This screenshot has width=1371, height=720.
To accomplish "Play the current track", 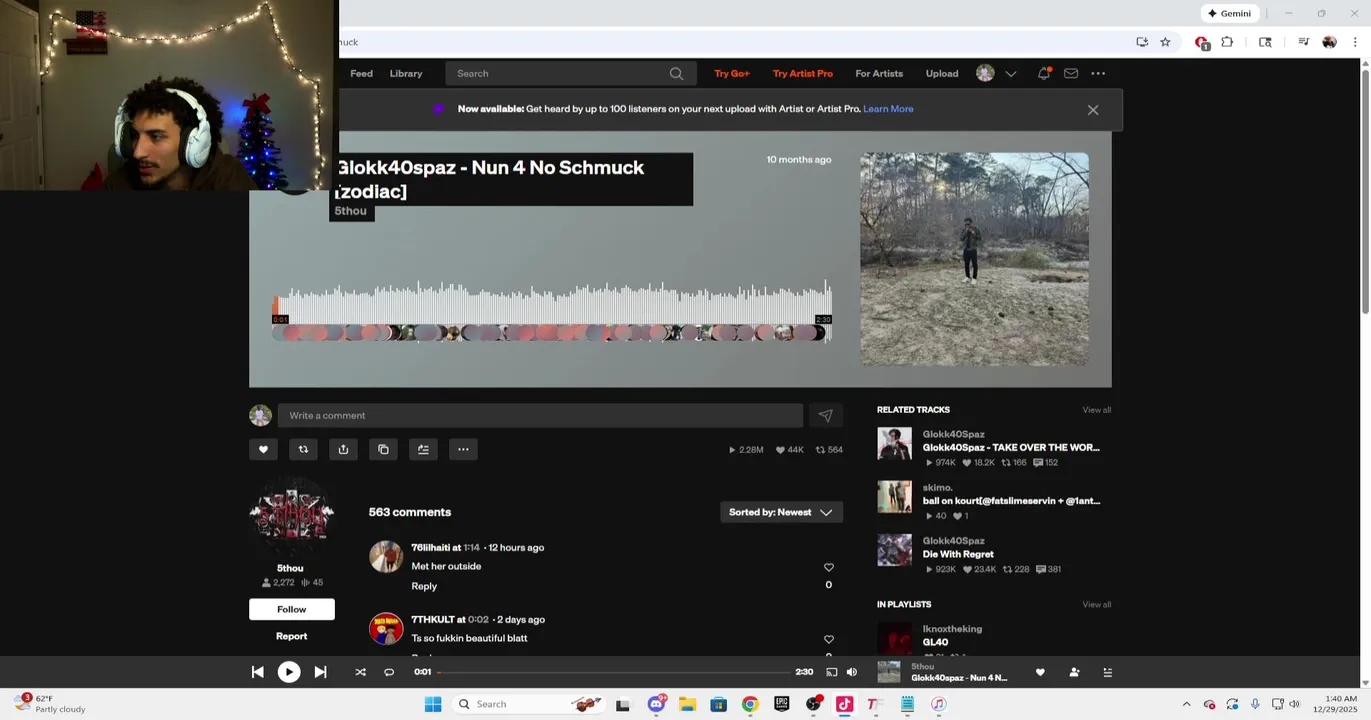I will pyautogui.click(x=289, y=672).
